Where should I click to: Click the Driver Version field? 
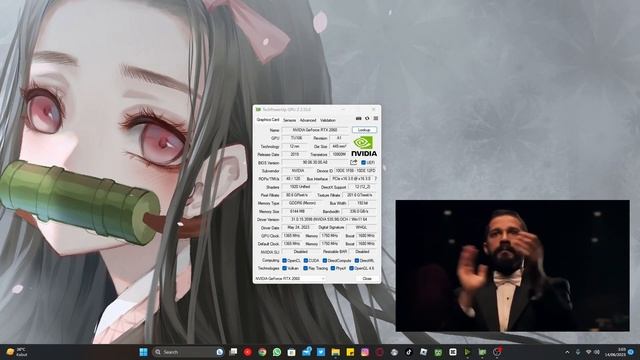[329, 220]
